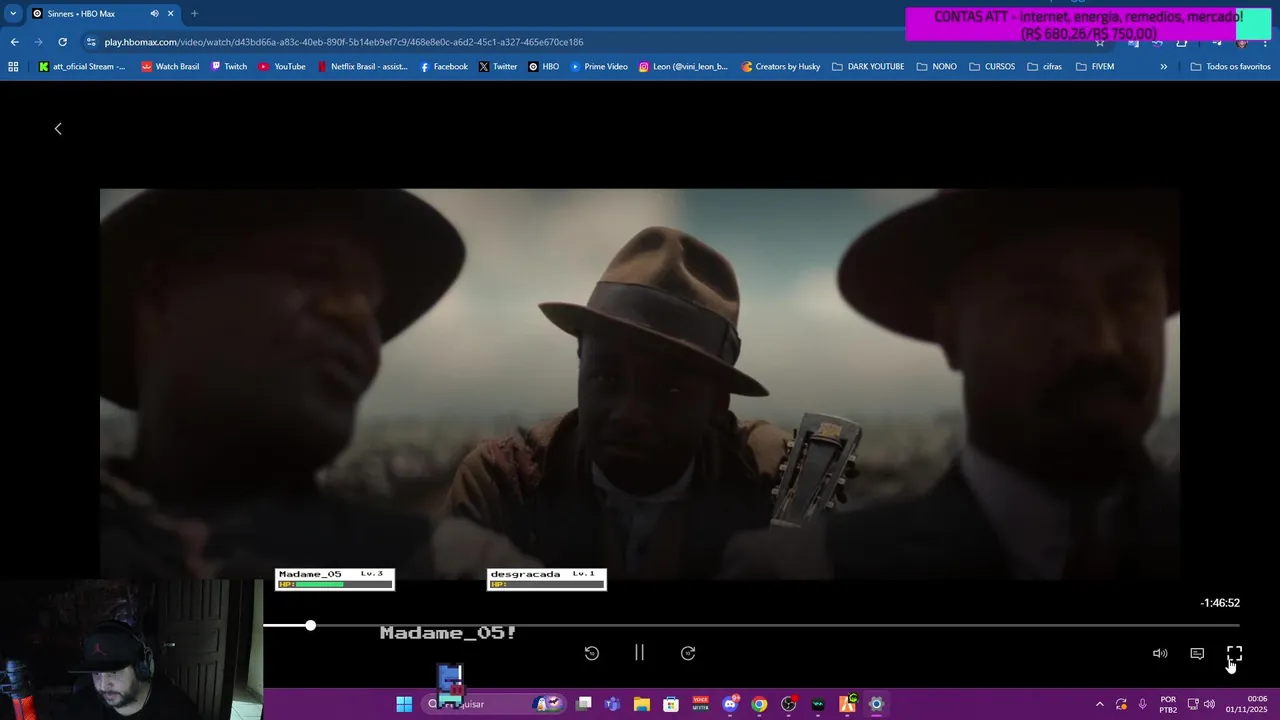The width and height of the screenshot is (1280, 720).
Task: Open the Facebook bookmark
Action: pos(443,67)
